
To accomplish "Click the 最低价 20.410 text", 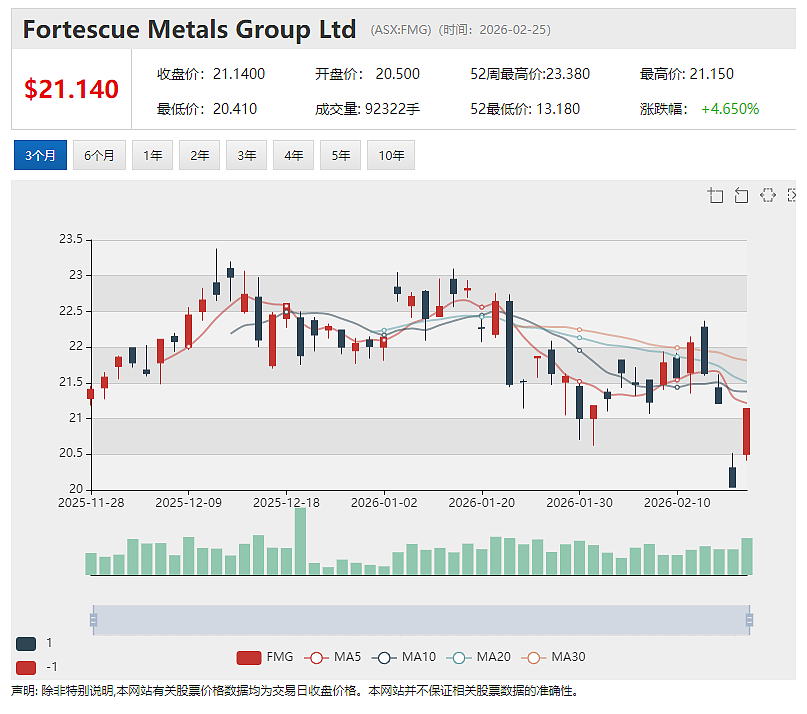I will coord(207,109).
